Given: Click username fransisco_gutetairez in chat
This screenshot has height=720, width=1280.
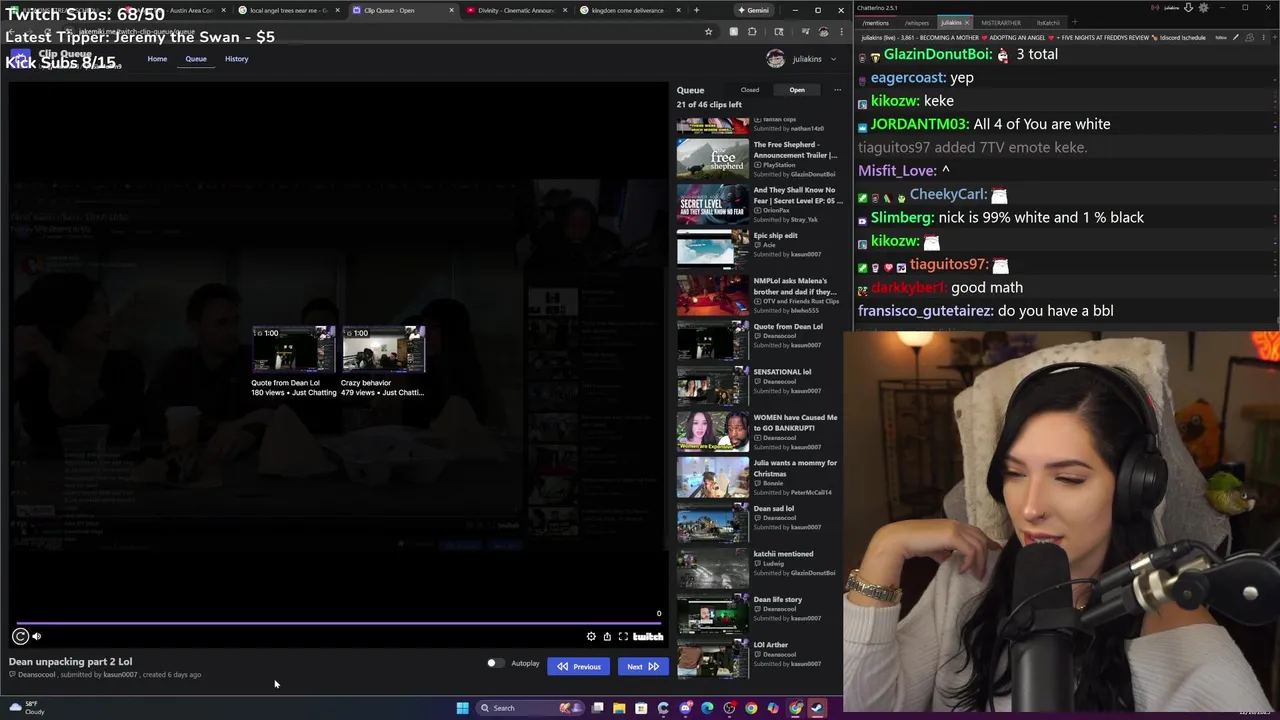Looking at the screenshot, I should click(924, 311).
